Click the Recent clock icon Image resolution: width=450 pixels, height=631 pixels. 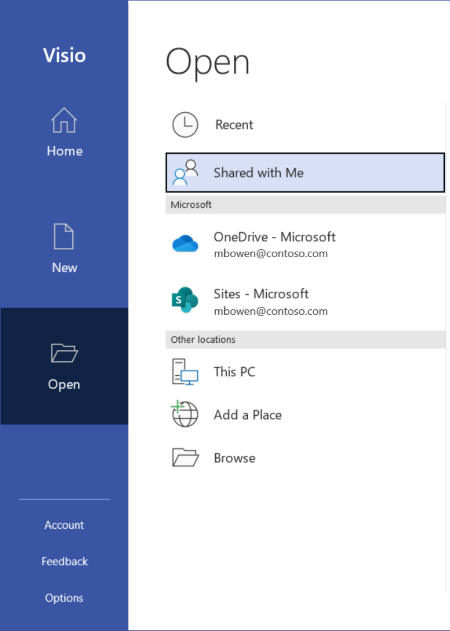click(185, 125)
